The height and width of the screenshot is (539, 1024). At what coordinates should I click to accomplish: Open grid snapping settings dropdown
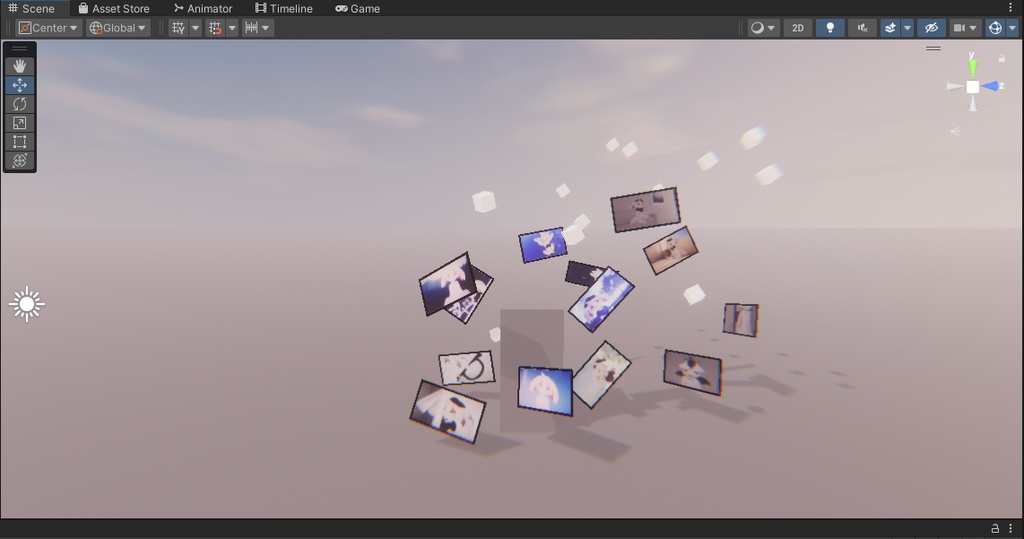[232, 28]
